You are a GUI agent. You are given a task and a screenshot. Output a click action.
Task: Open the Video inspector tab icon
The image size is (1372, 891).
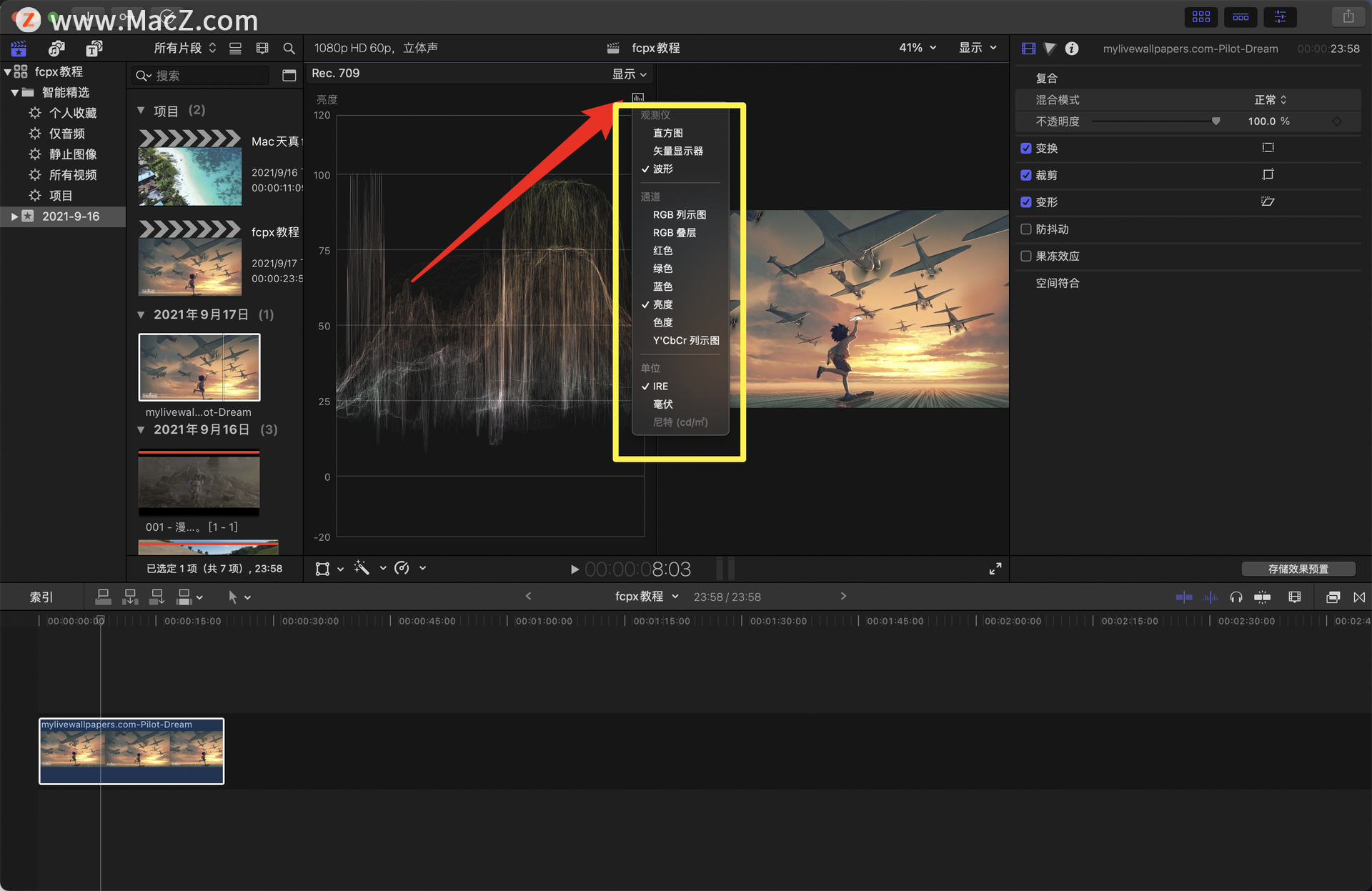(1028, 49)
